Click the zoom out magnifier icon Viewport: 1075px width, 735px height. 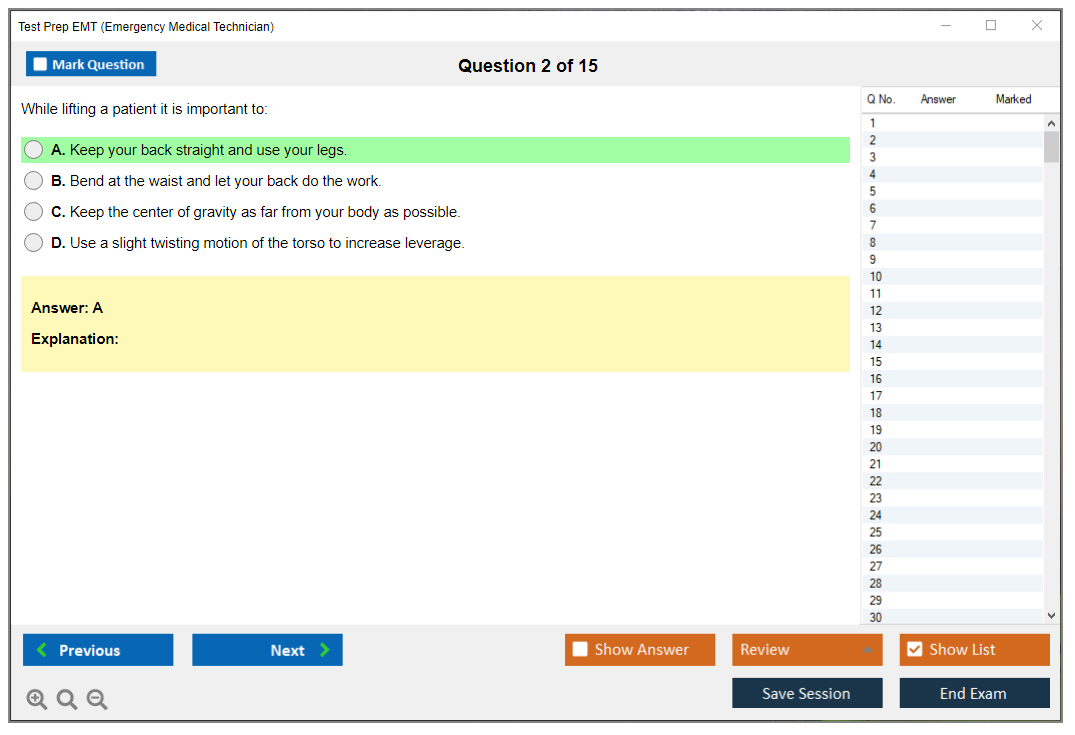tap(97, 700)
